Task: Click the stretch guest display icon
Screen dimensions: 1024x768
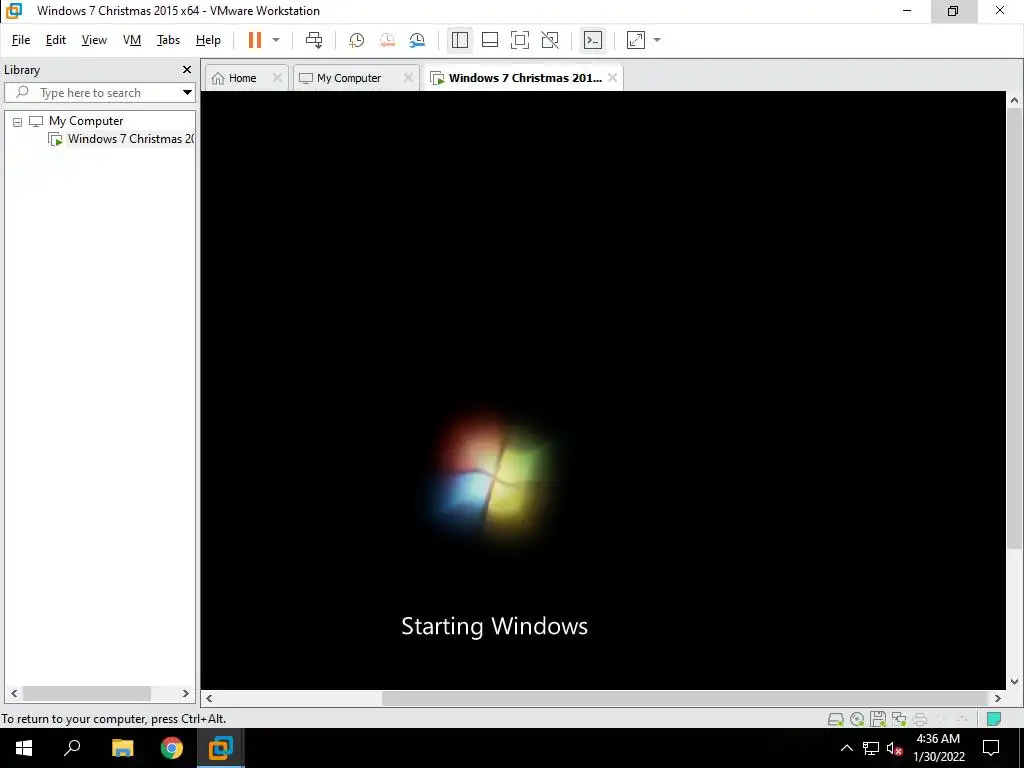Action: tap(635, 40)
